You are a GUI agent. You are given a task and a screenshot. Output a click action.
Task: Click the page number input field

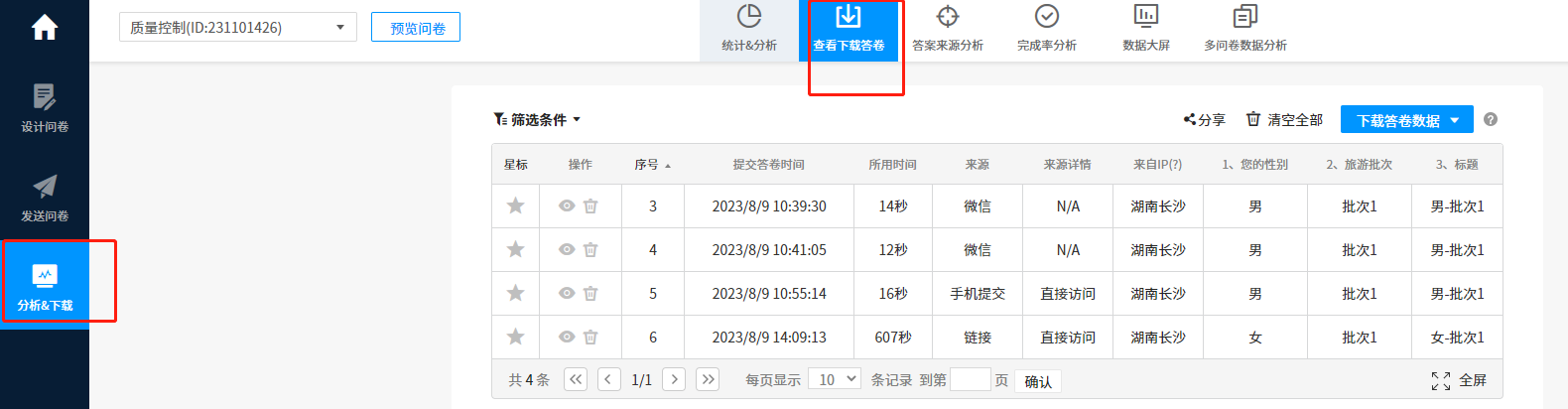(970, 379)
